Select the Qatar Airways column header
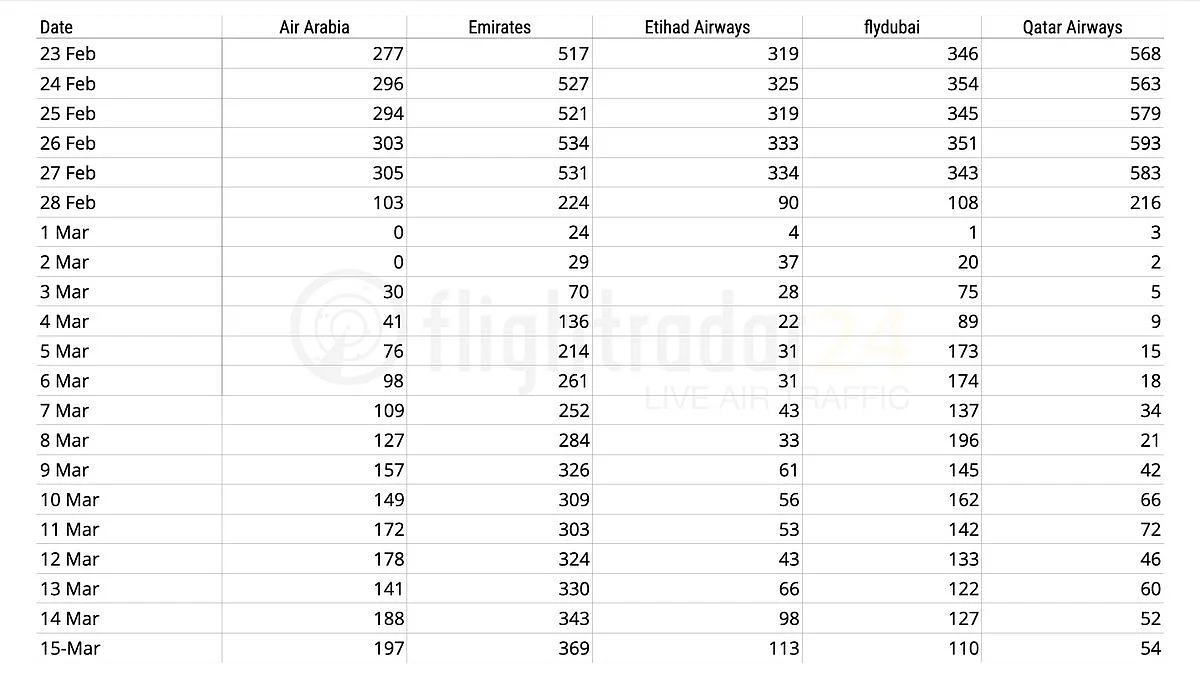The width and height of the screenshot is (1200, 677). (x=1072, y=27)
